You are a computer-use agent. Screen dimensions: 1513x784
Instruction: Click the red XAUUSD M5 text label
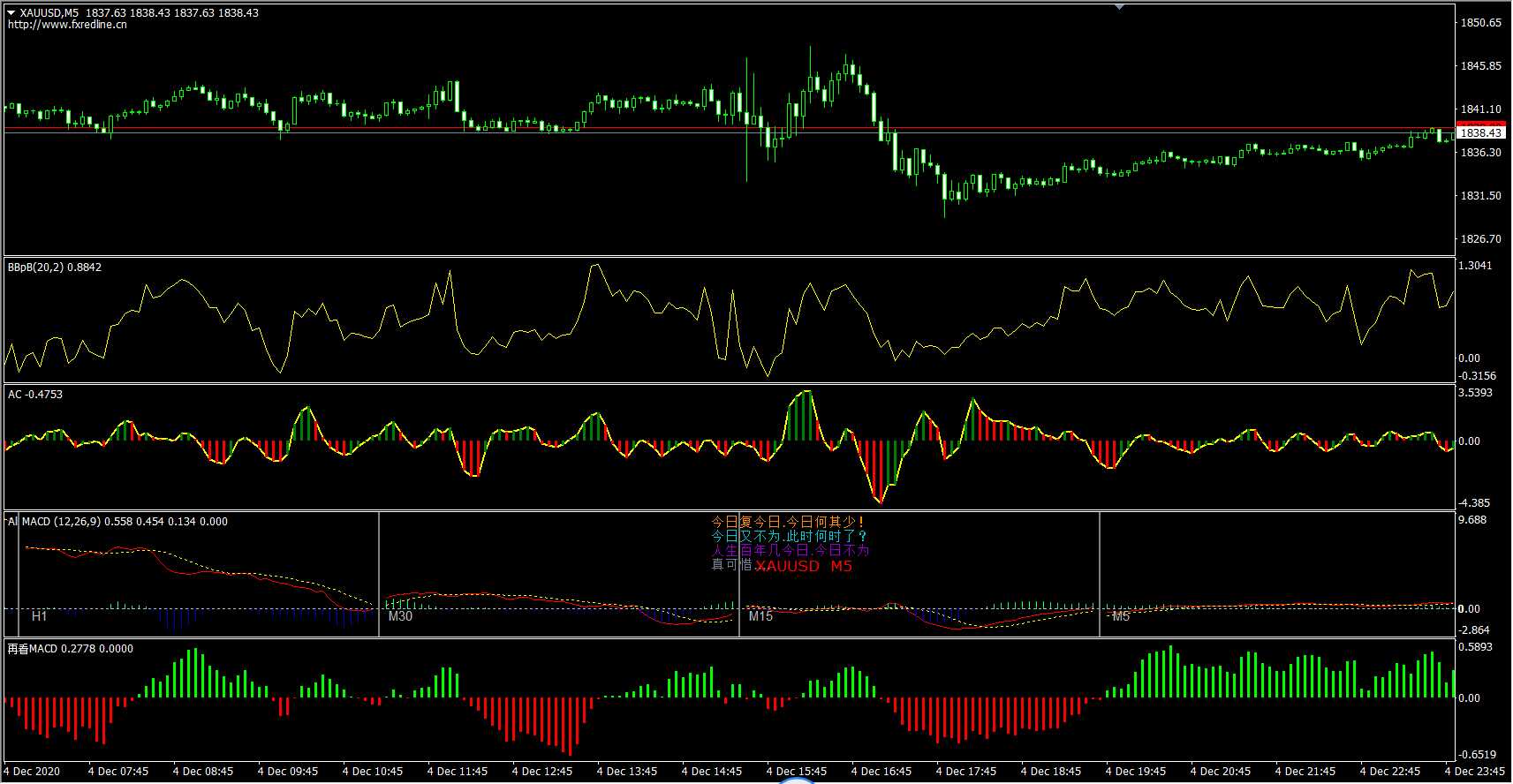[804, 566]
